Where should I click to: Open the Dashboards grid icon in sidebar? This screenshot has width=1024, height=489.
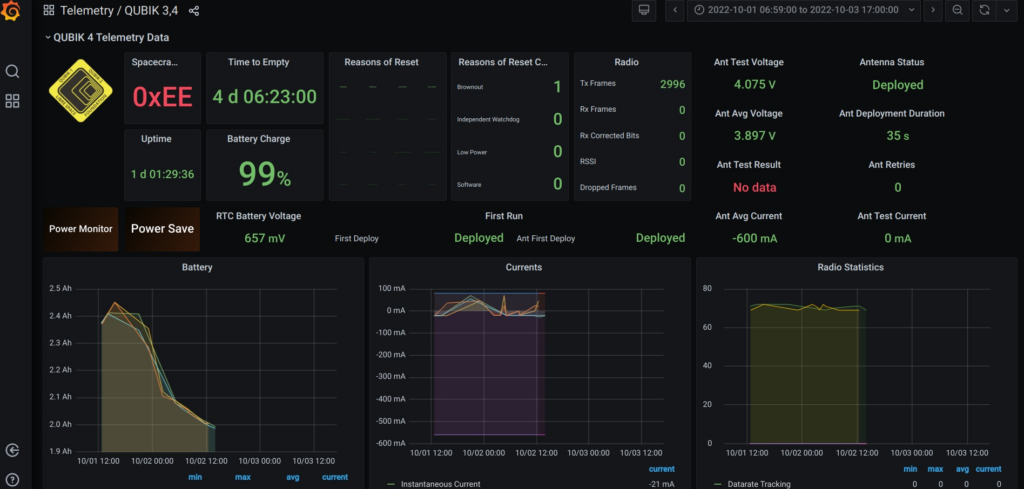(x=13, y=101)
